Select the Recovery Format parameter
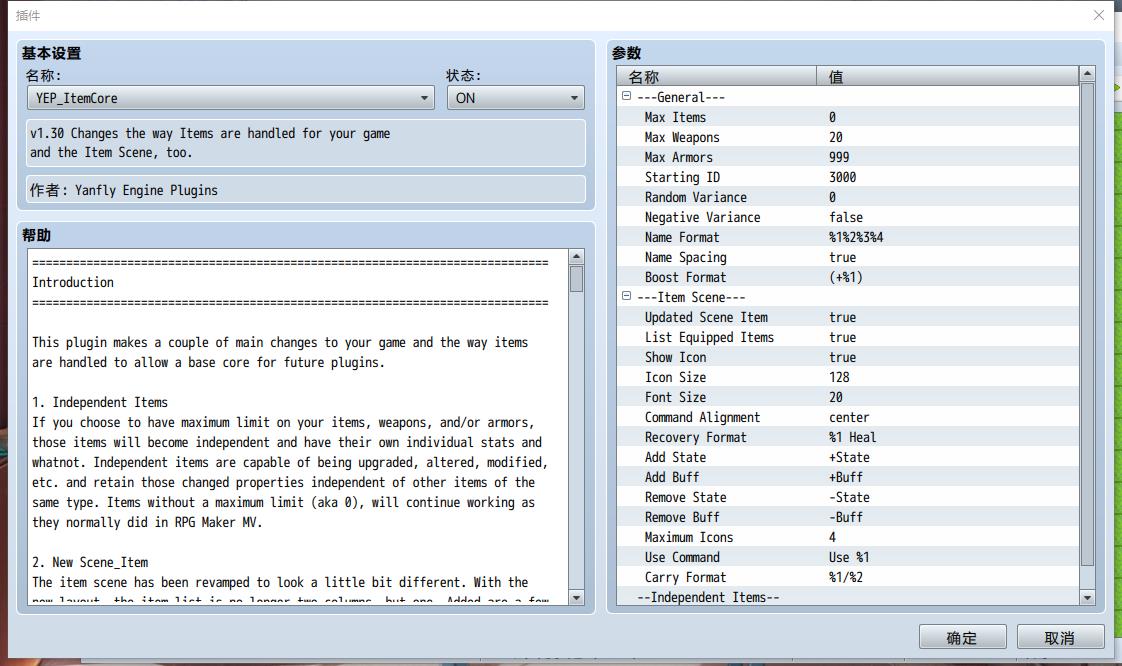 point(848,438)
